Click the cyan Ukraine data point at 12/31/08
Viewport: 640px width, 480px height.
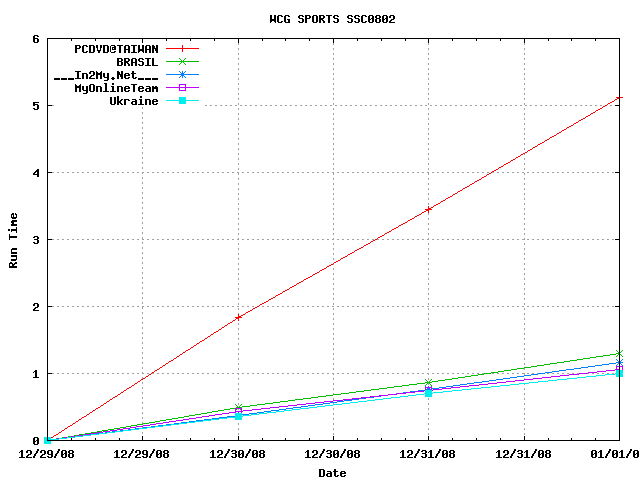pyautogui.click(x=429, y=393)
